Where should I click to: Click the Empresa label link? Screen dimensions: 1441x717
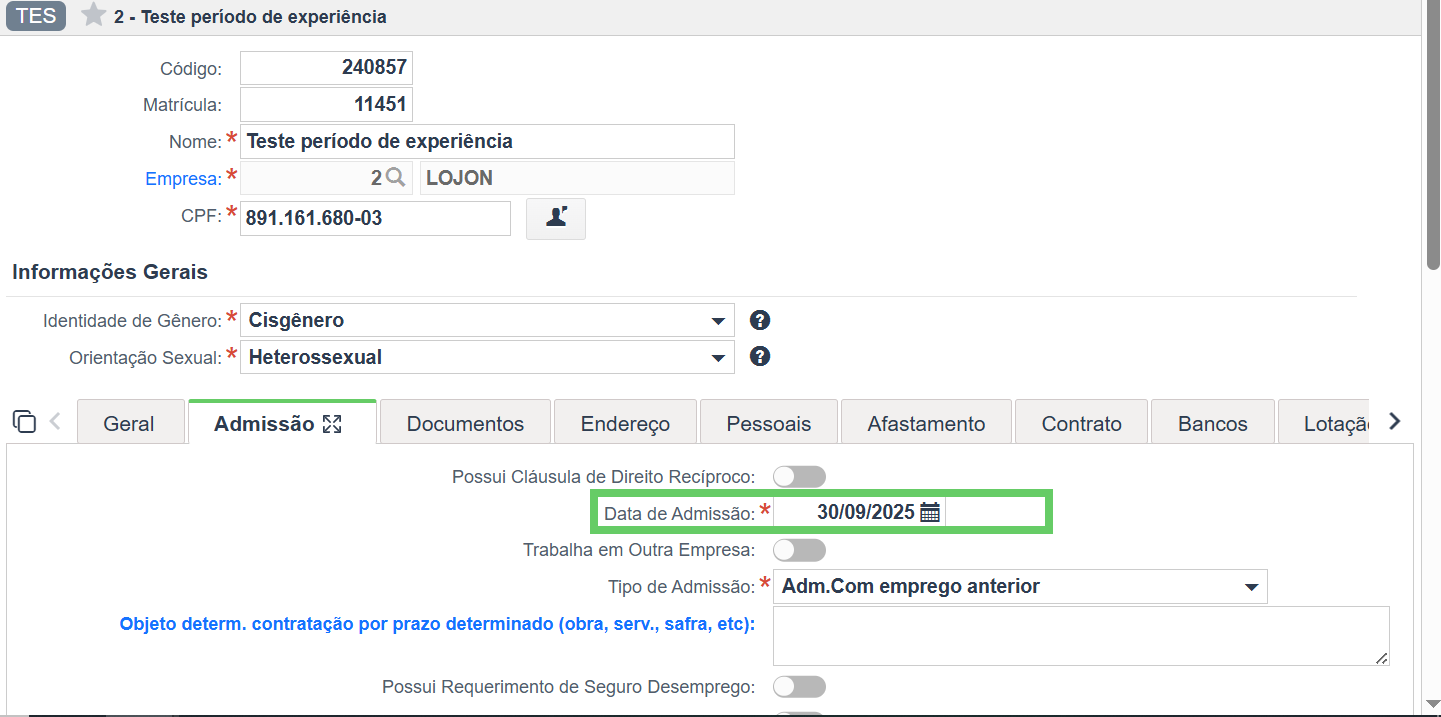coord(183,179)
